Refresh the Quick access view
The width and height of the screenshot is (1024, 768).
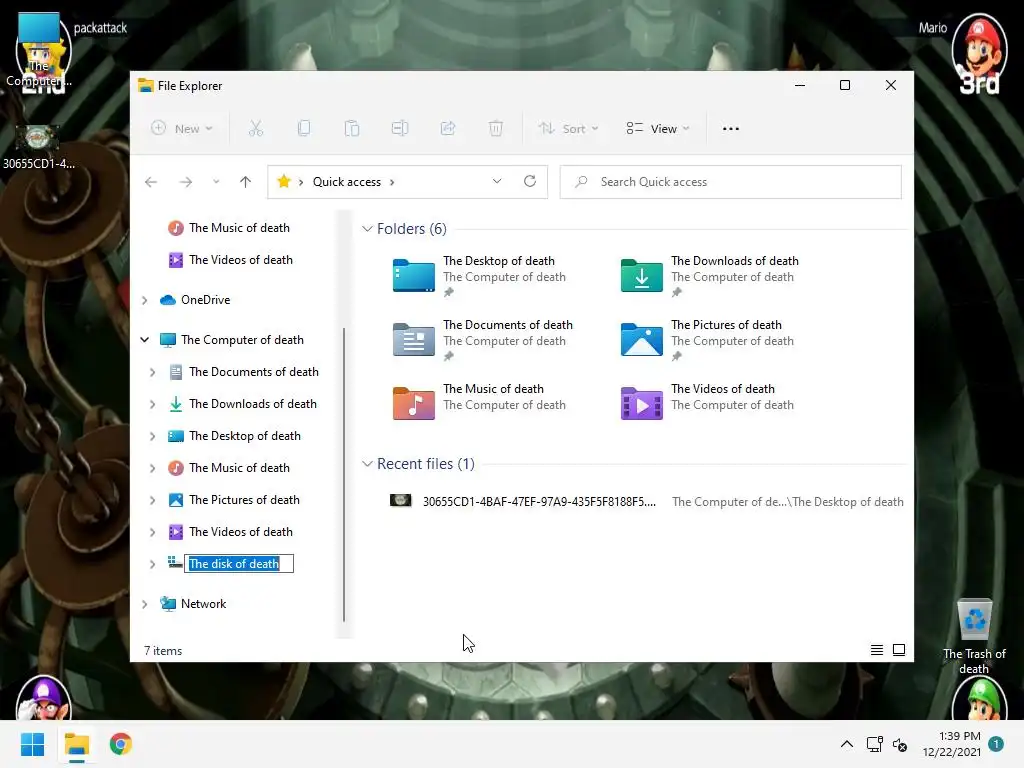[x=530, y=182]
